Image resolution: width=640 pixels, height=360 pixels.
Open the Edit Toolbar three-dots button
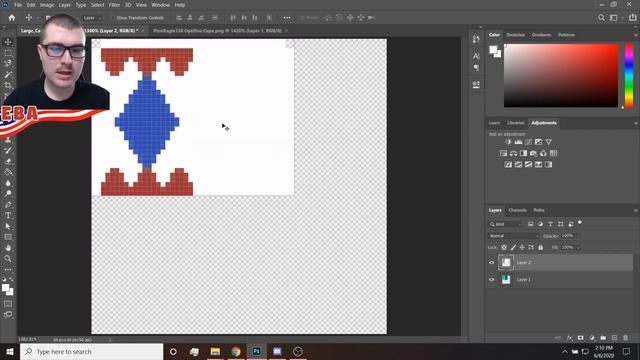click(x=8, y=270)
